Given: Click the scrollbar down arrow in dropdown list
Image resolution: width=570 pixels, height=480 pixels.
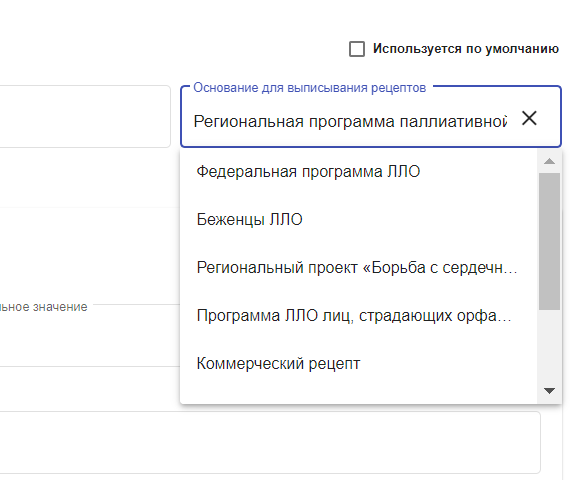Looking at the screenshot, I should click(x=549, y=391).
